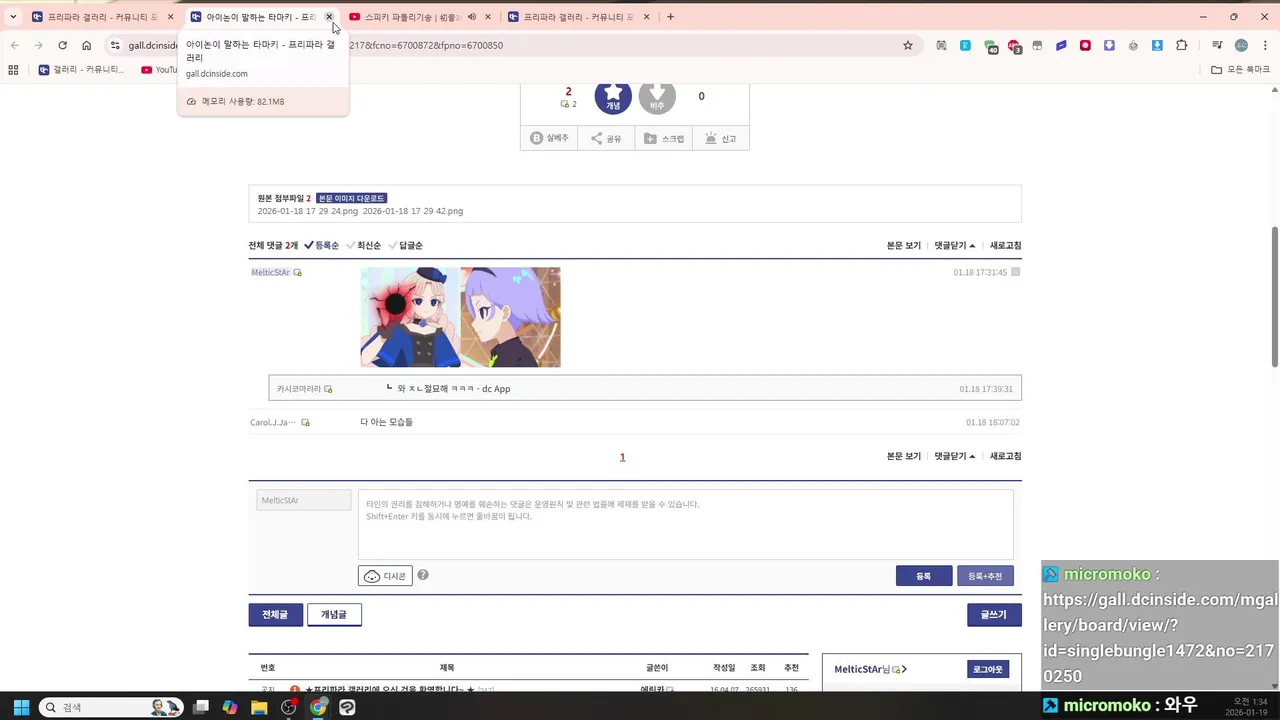Mute the audio on the YouTube tab

pyautogui.click(x=471, y=17)
